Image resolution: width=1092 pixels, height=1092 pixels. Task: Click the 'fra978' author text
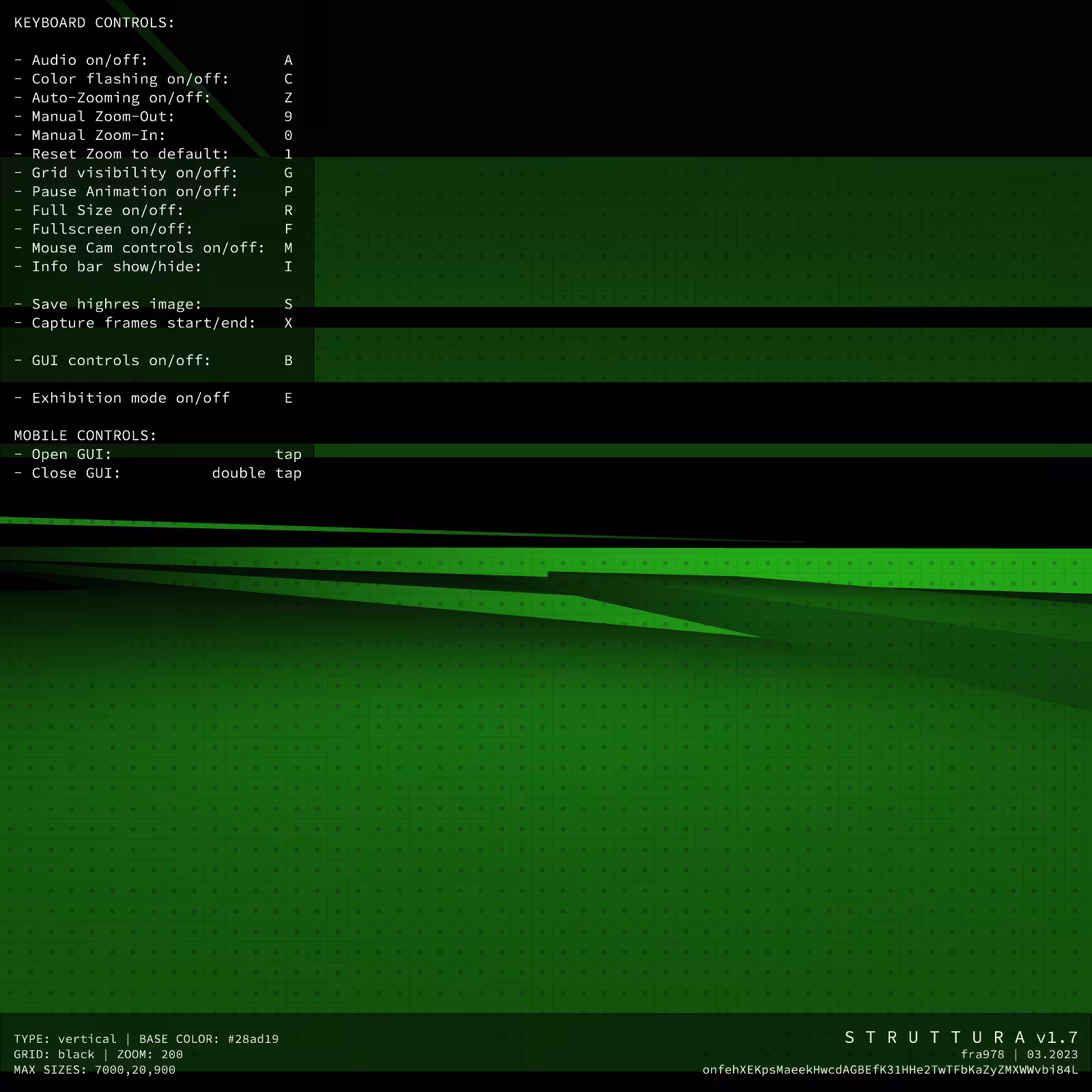(x=982, y=1054)
